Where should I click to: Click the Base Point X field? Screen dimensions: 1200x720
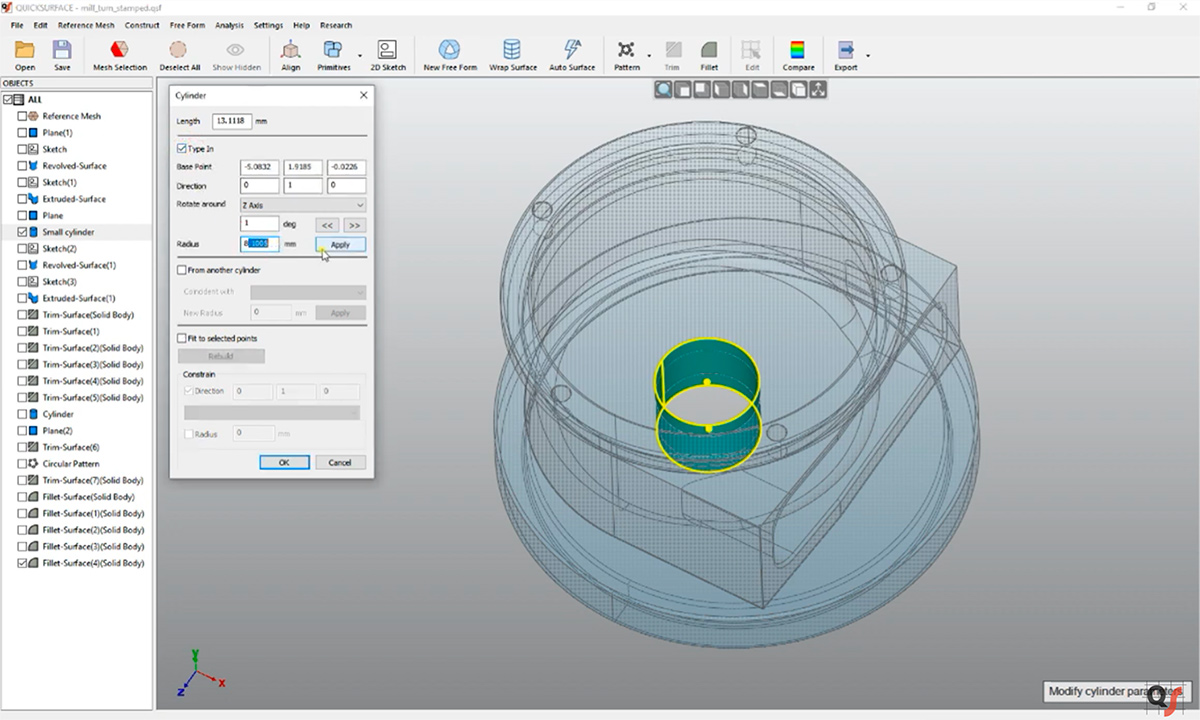(260, 167)
